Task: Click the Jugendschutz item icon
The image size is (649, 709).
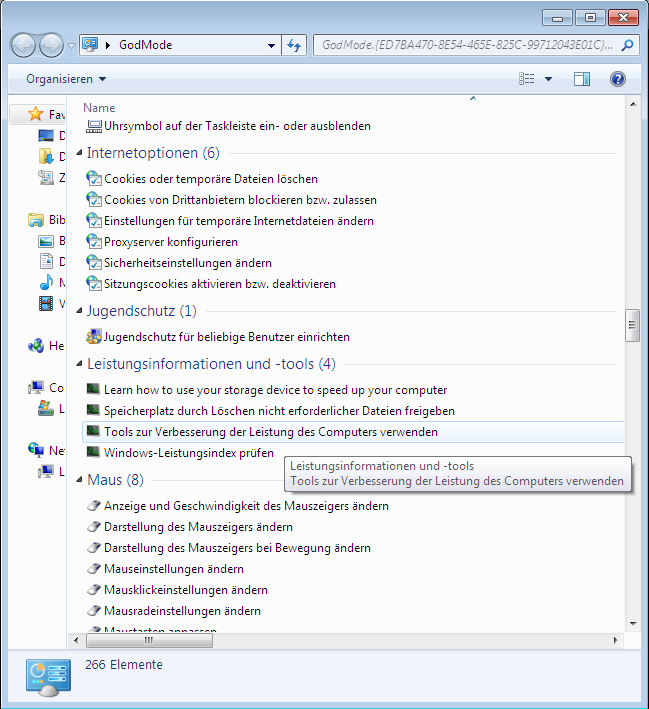Action: point(94,337)
